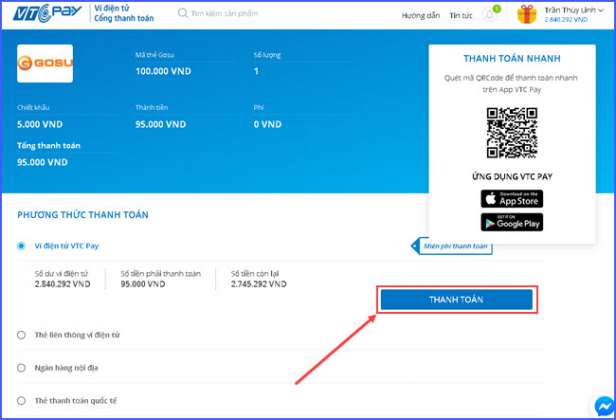Click the search magnifier icon
This screenshot has width=616, height=420.
(x=183, y=13)
